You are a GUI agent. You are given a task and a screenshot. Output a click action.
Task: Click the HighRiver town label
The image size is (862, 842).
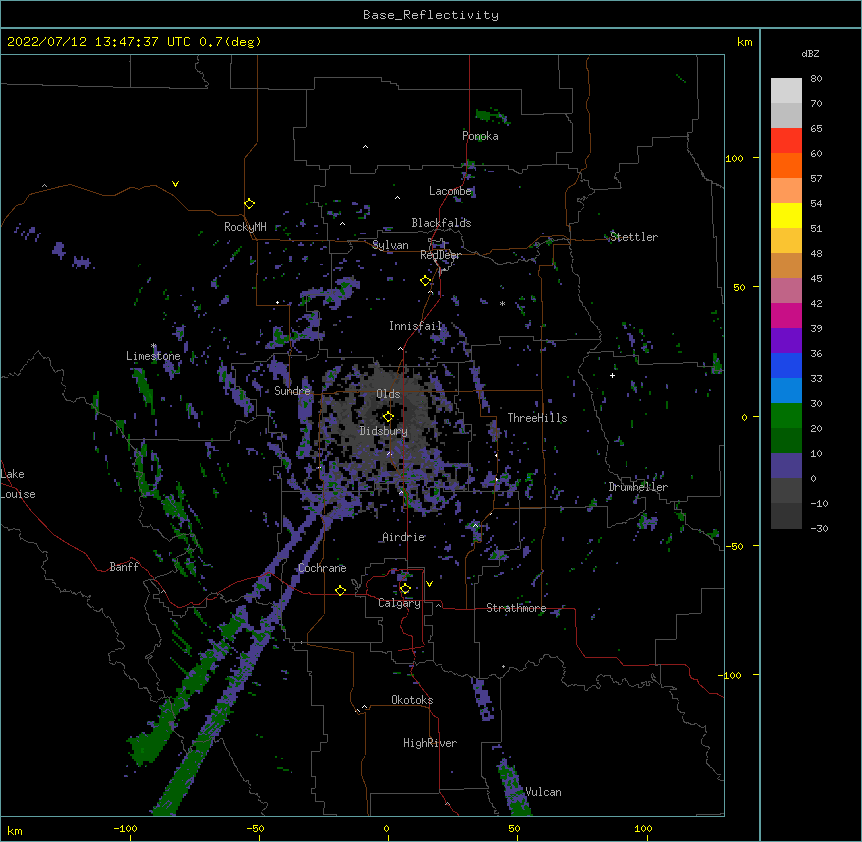pos(430,743)
